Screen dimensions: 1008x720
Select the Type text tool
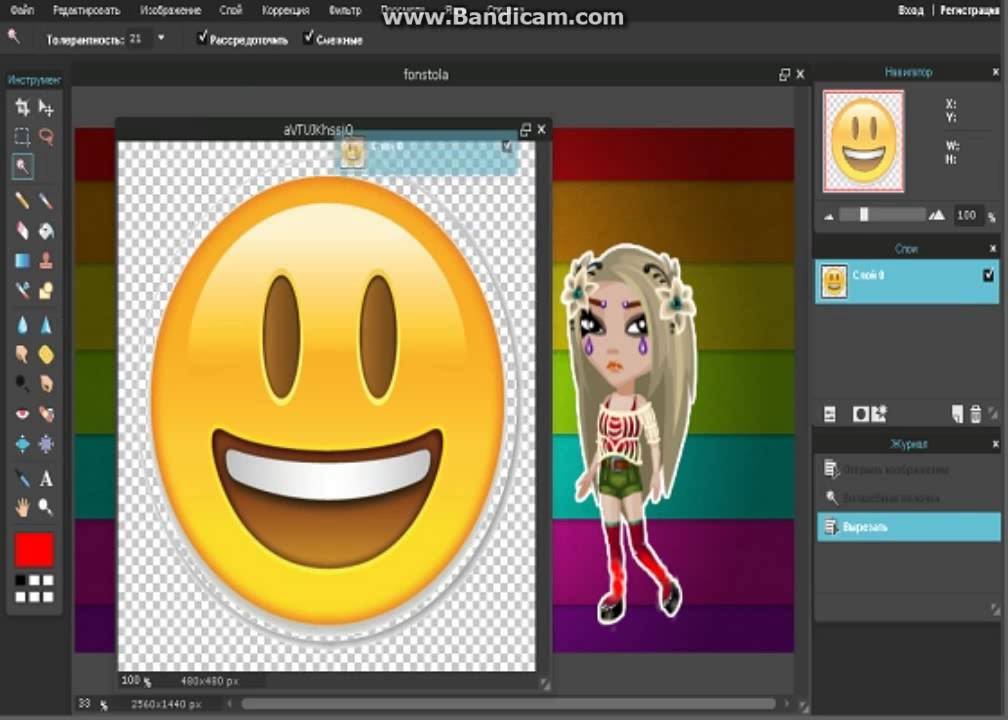(46, 478)
